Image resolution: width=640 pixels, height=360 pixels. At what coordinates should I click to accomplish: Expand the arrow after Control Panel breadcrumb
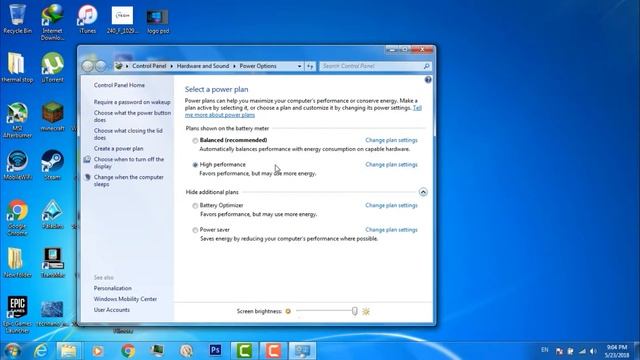coord(171,66)
